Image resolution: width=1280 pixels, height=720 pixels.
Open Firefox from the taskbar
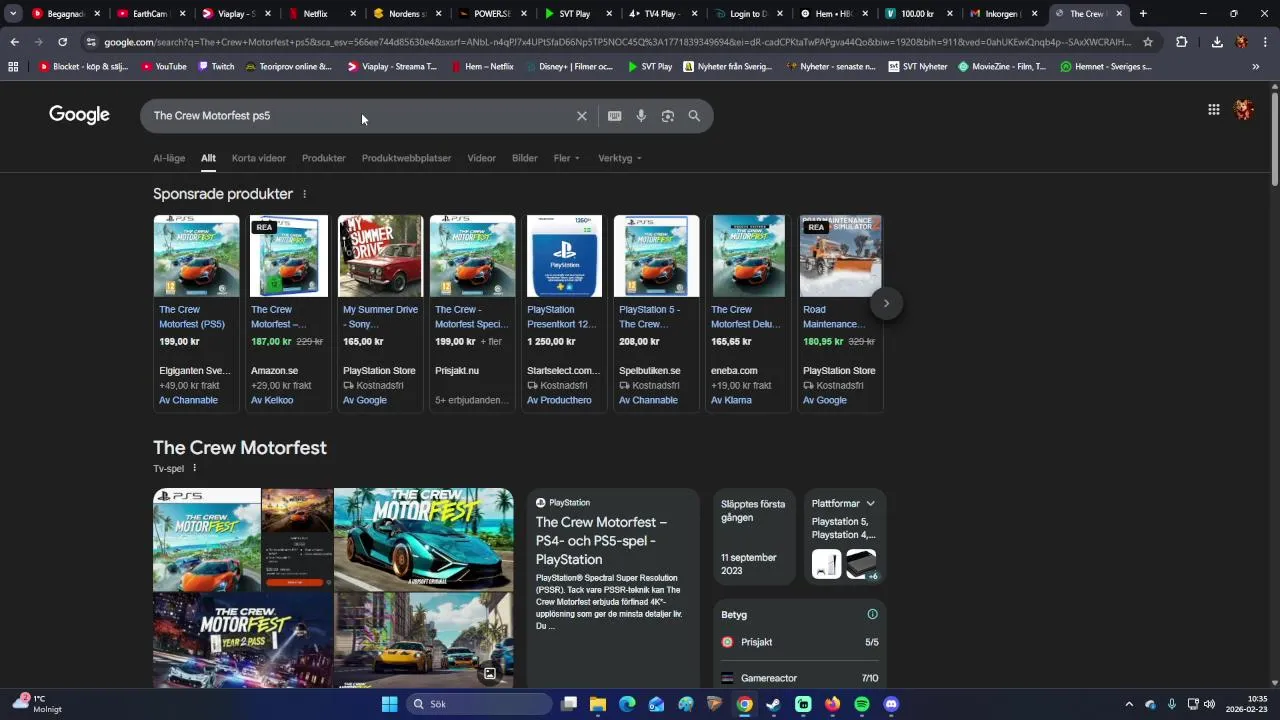[832, 704]
